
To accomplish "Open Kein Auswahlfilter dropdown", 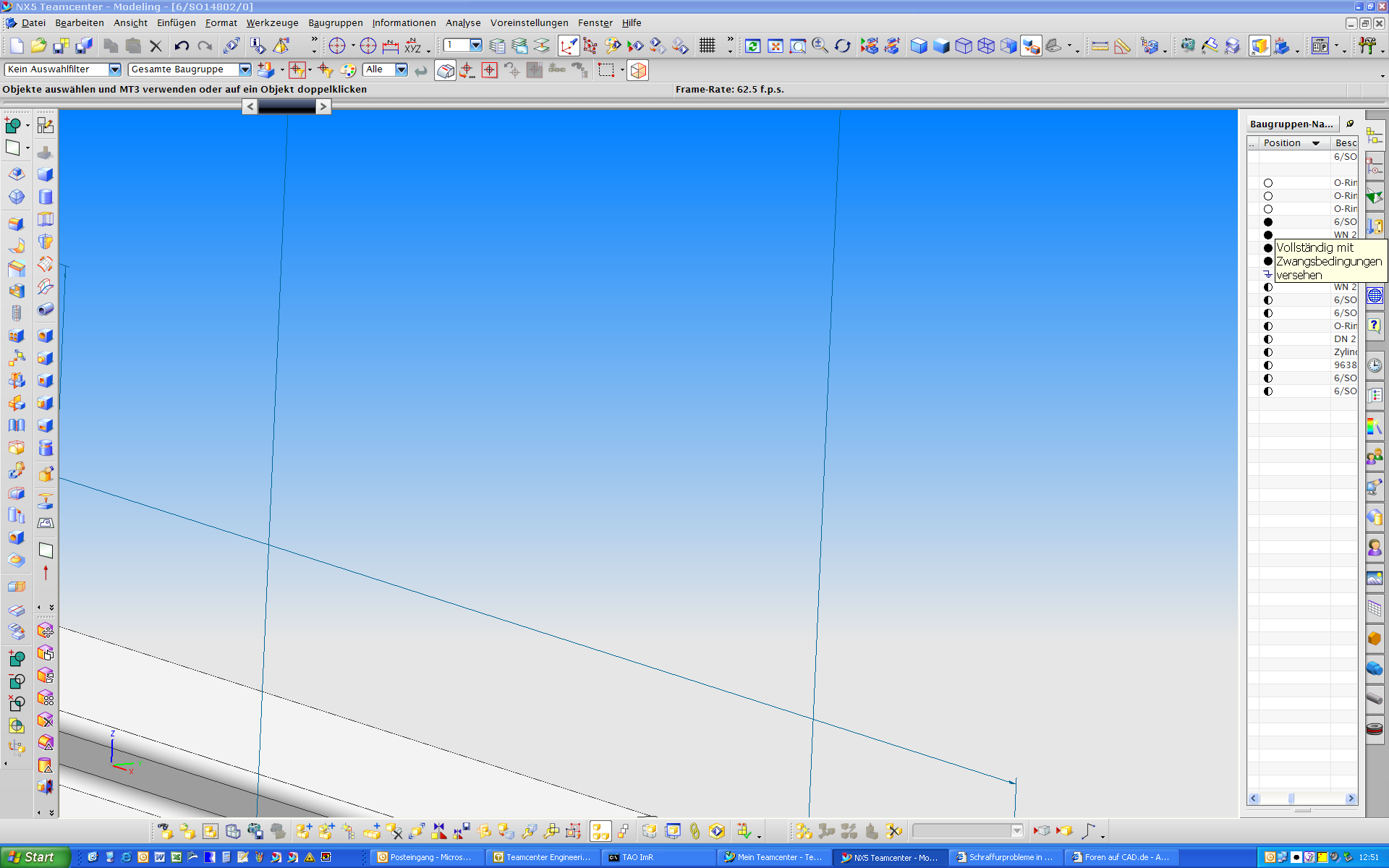I will pos(114,69).
